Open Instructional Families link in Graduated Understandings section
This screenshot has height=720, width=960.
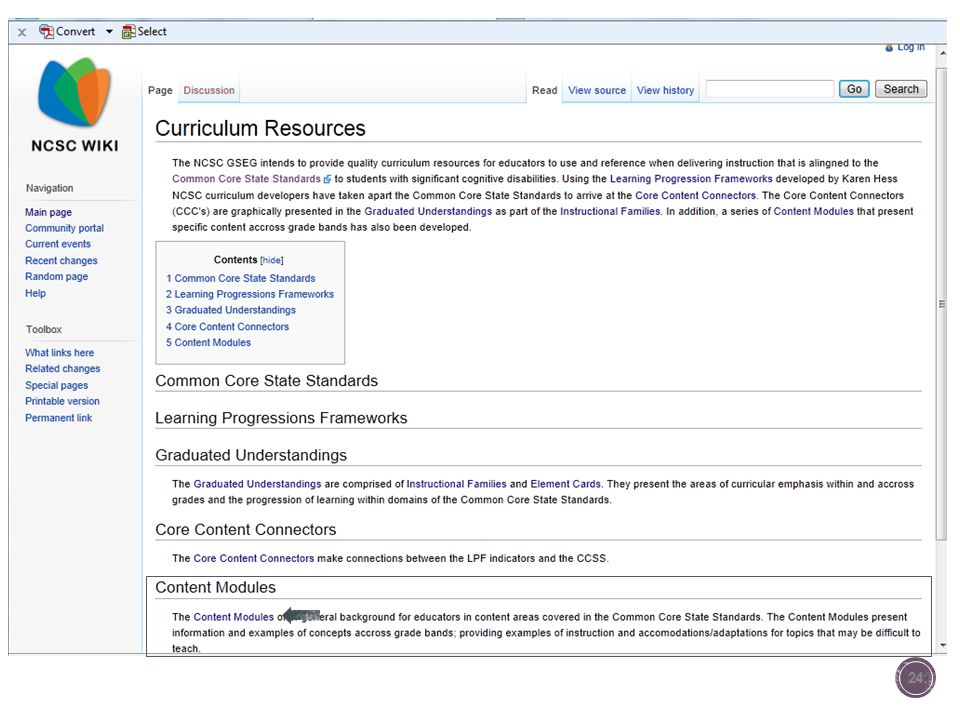click(x=457, y=484)
